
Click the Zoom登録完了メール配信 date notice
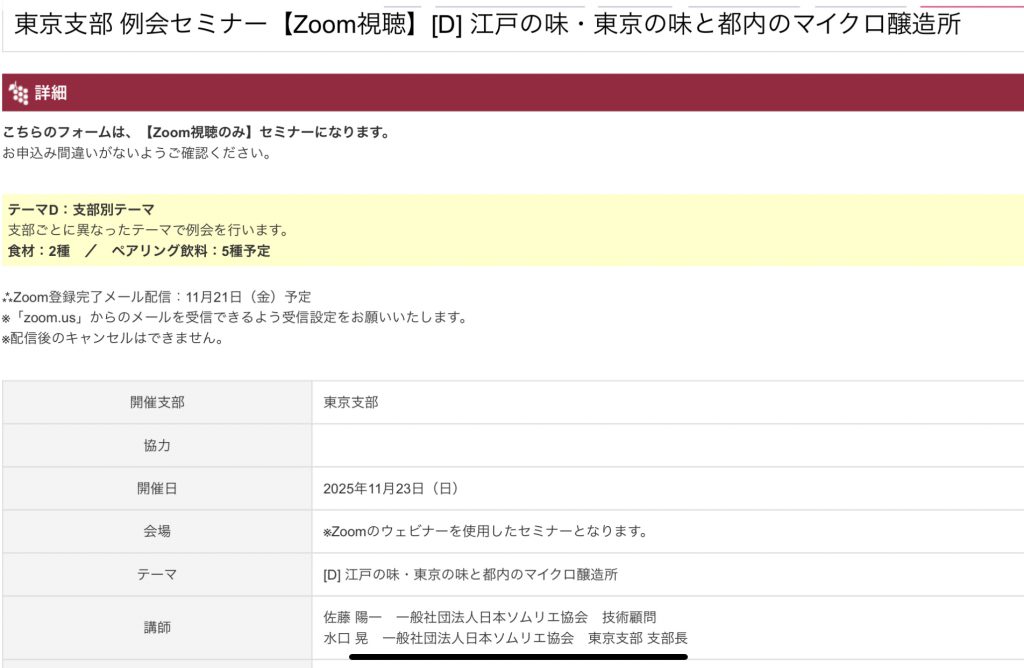point(157,297)
